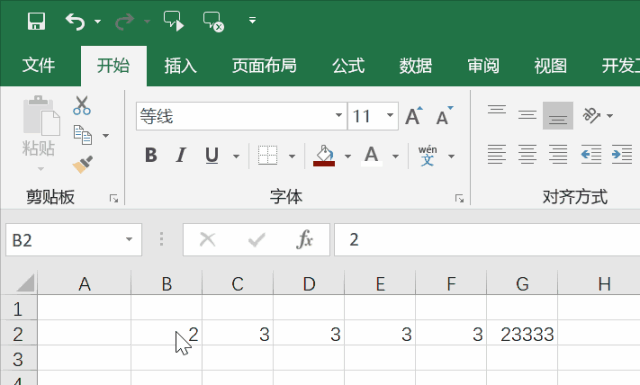The width and height of the screenshot is (640, 385).
Task: Open the Orientation dropdown arrow
Action: point(610,116)
